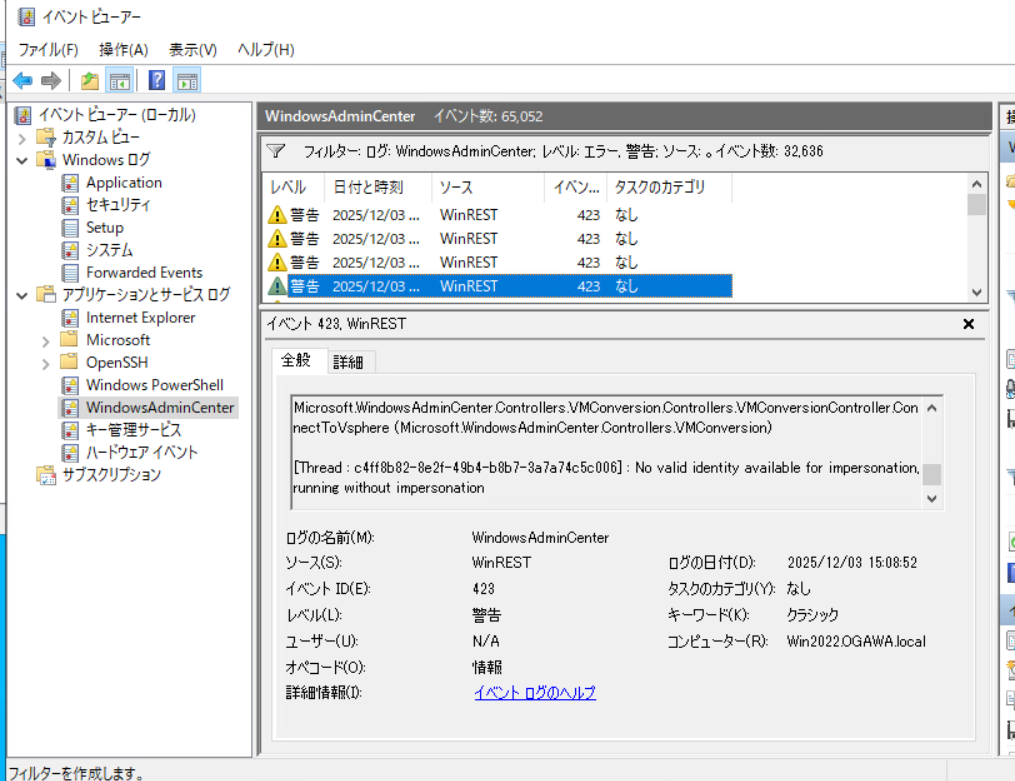Click the filter funnel icon above event list
This screenshot has width=1015, height=781.
(x=277, y=151)
